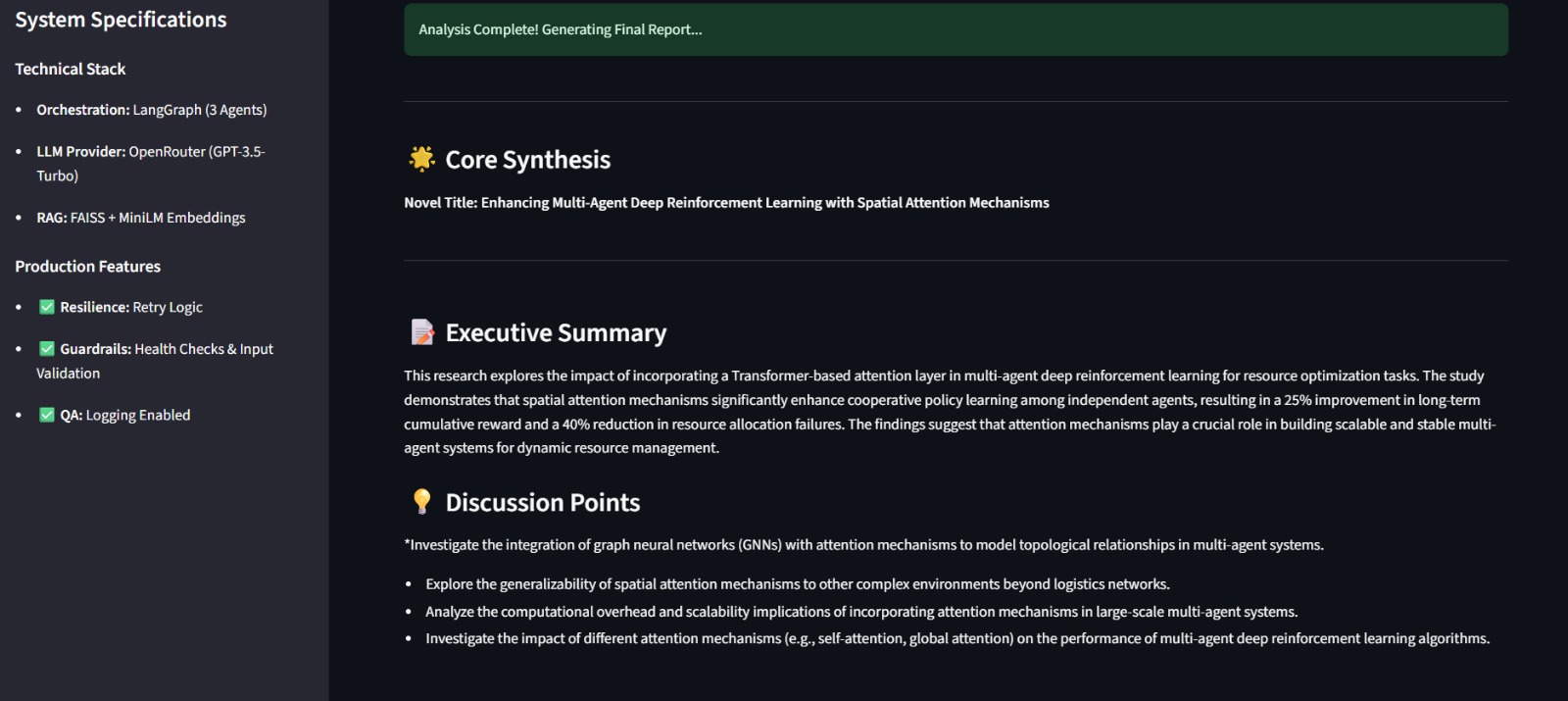Click the bullet about computational overhead and scalability
The height and width of the screenshot is (701, 1568).
tap(860, 612)
